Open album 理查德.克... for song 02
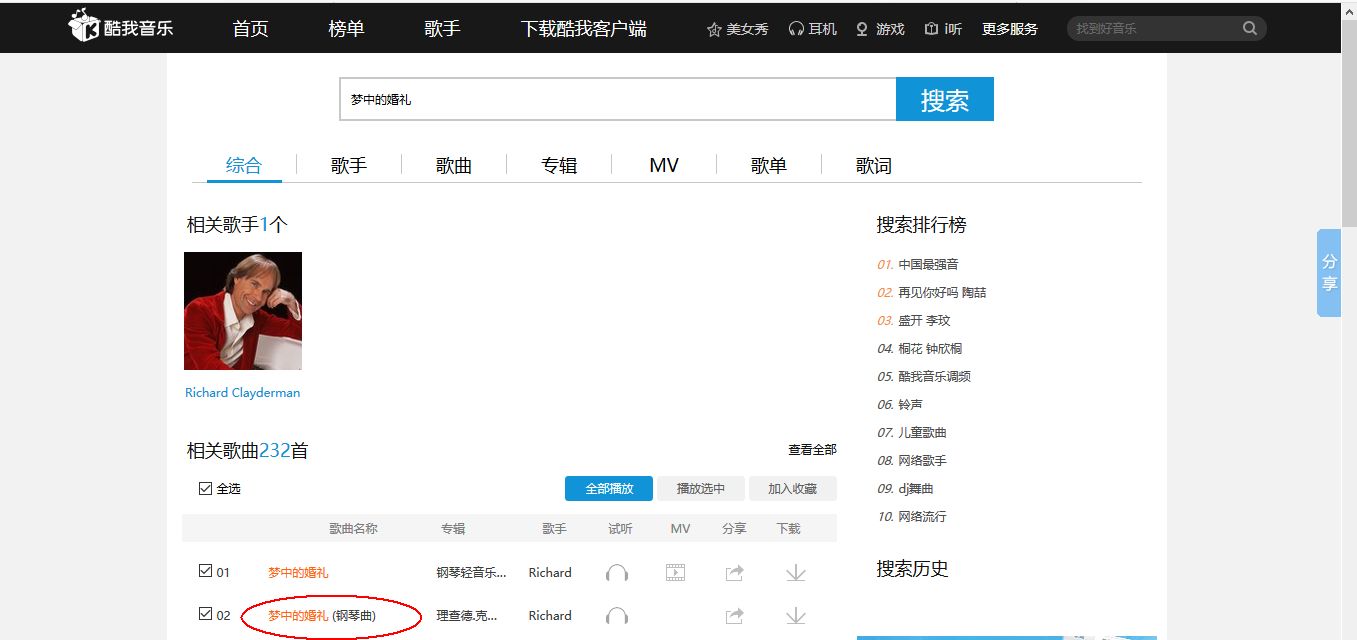 [x=467, y=616]
